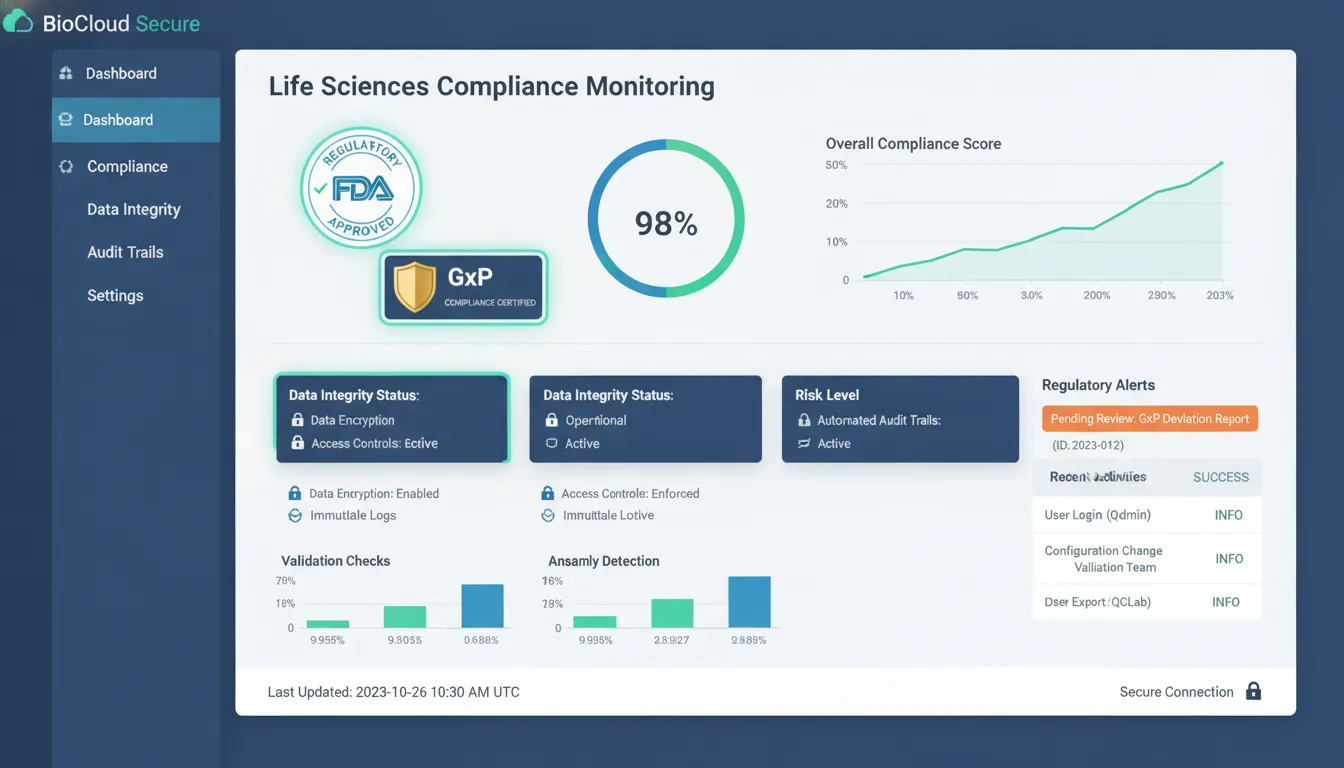The image size is (1344, 768).
Task: Click the Data Enryption: Enabled text
Action: 374,493
